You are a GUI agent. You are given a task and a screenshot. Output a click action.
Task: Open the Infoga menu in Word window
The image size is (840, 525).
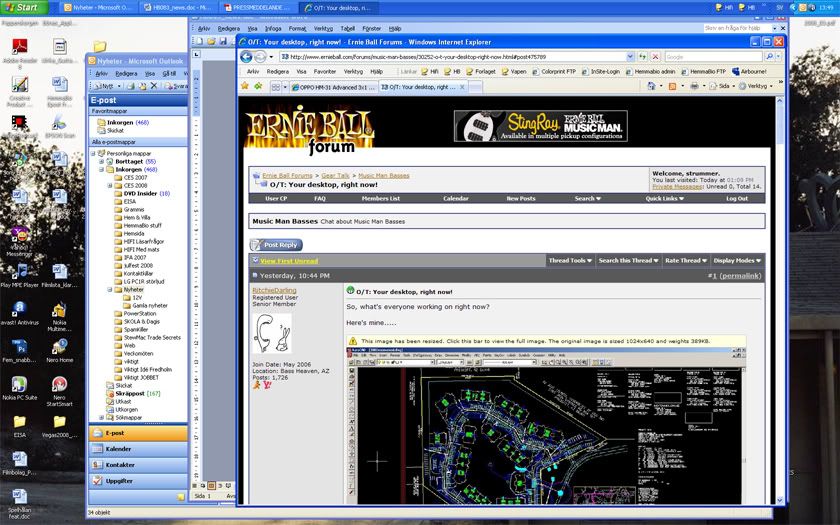point(273,28)
